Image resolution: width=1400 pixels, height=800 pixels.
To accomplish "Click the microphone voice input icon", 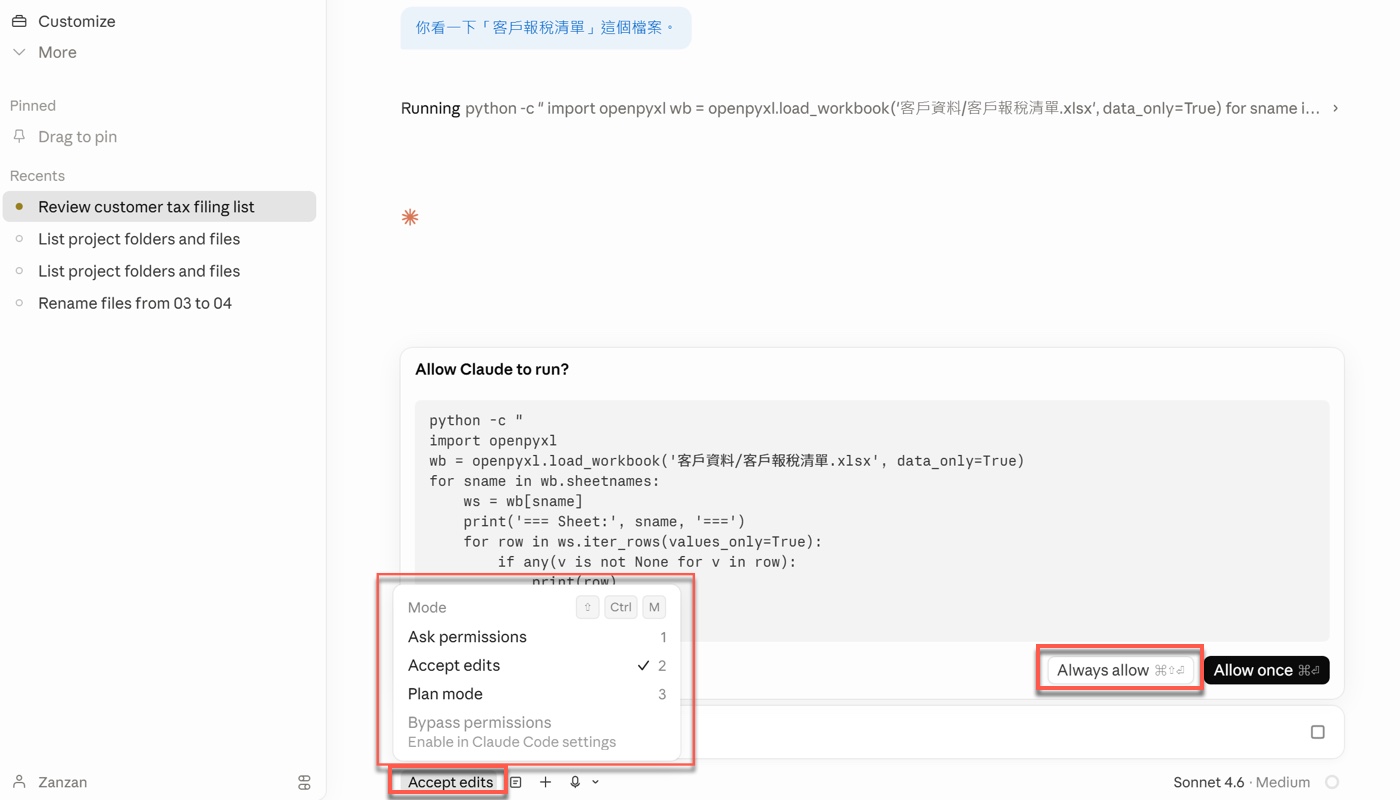I will click(575, 782).
